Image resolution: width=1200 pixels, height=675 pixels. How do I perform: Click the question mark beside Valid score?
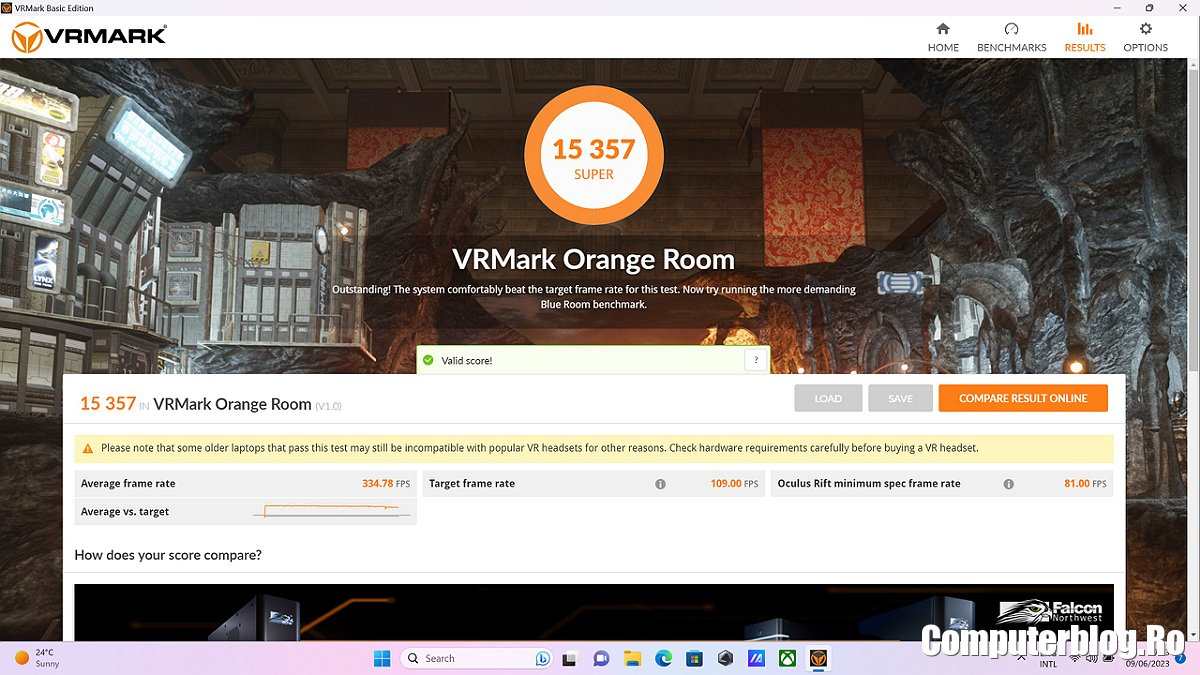click(755, 360)
